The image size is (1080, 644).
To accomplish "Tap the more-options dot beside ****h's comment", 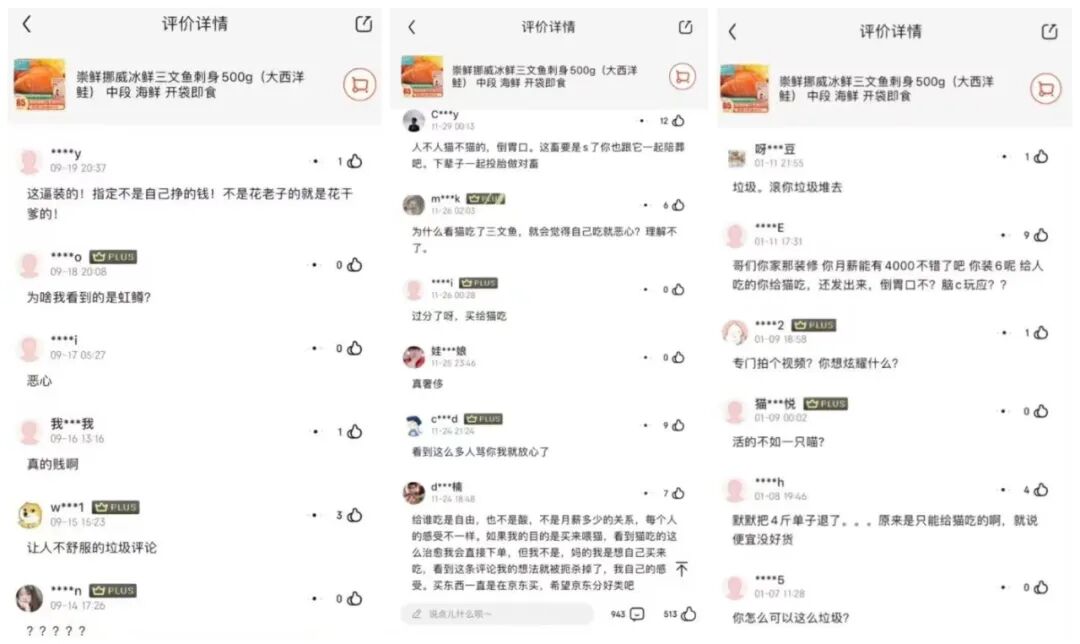I will click(1004, 490).
